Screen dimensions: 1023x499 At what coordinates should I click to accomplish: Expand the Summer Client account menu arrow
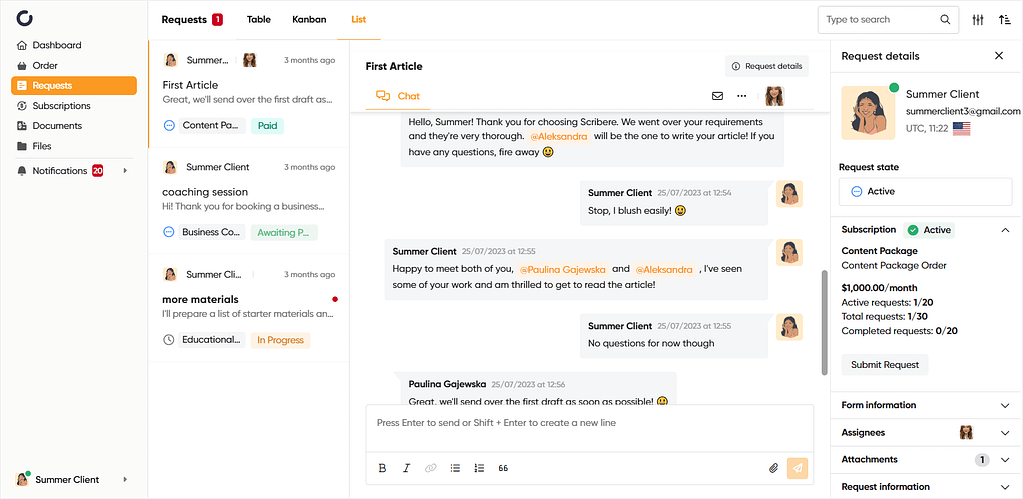click(125, 479)
